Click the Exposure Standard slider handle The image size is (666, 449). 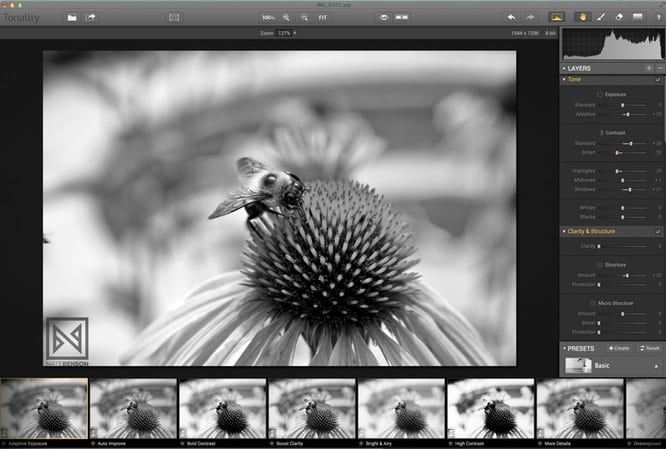pos(623,105)
